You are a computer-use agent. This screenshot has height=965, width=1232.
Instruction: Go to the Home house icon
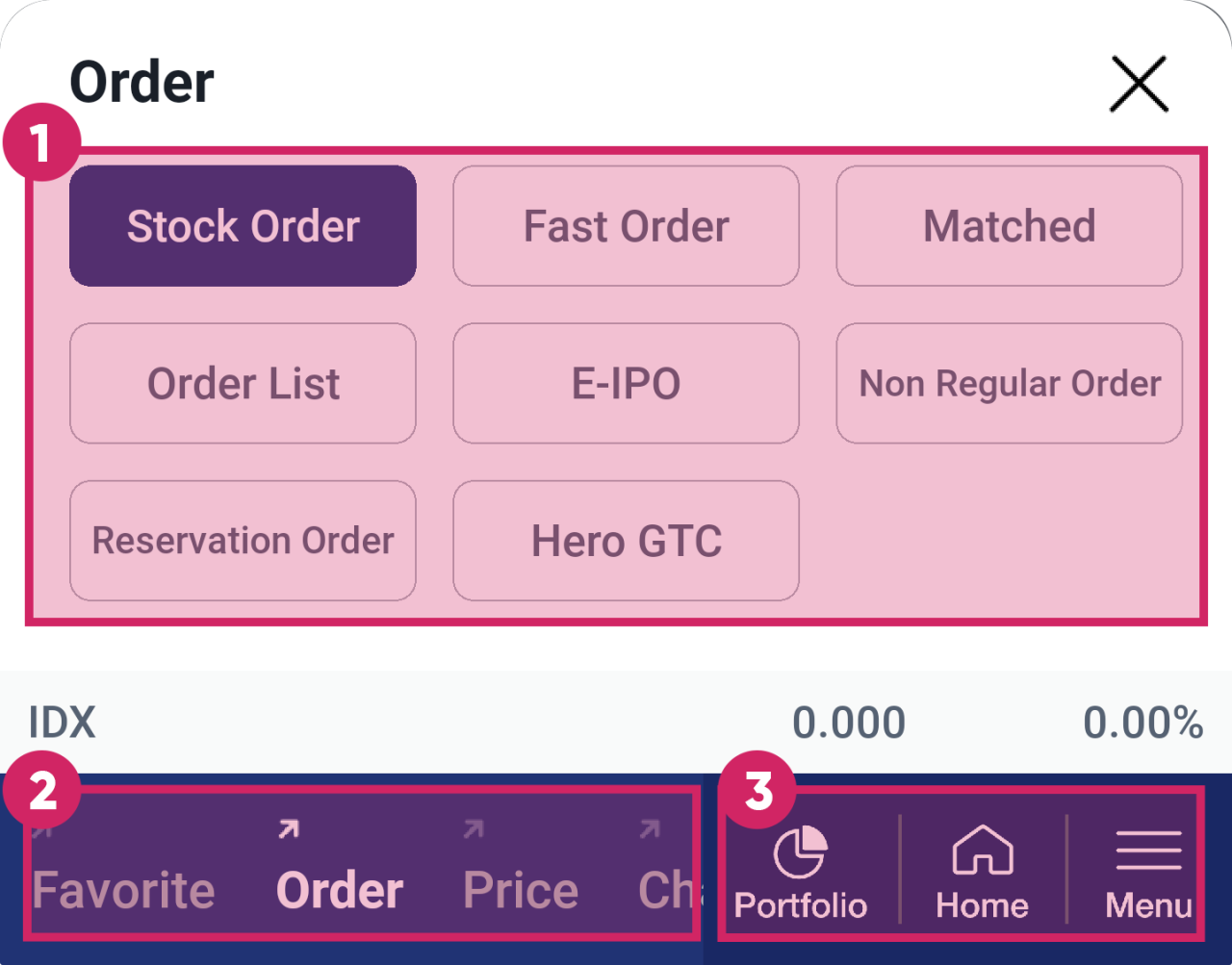982,851
